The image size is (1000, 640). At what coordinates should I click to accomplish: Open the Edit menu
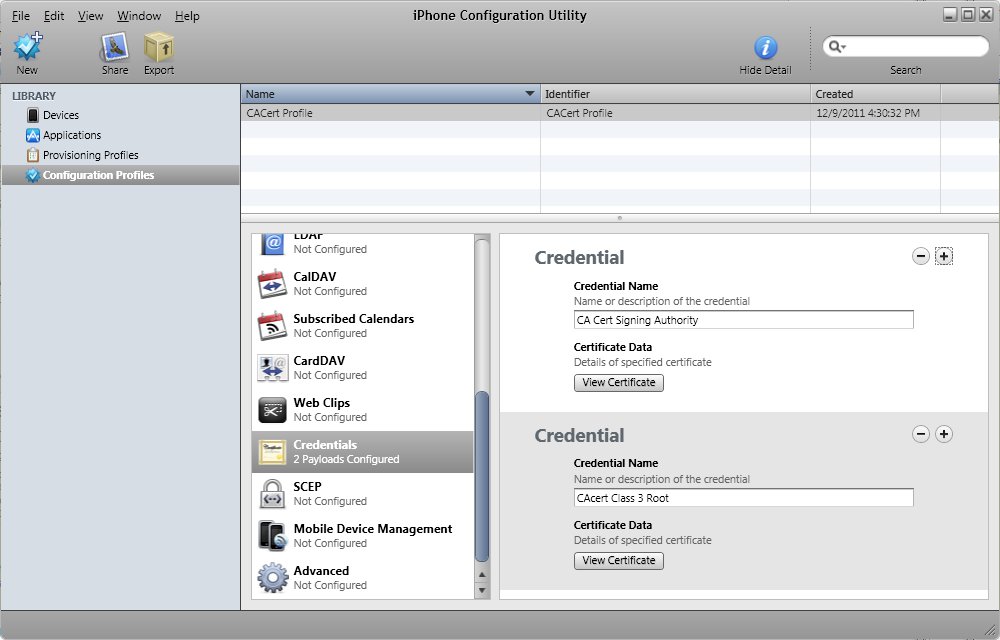[54, 16]
